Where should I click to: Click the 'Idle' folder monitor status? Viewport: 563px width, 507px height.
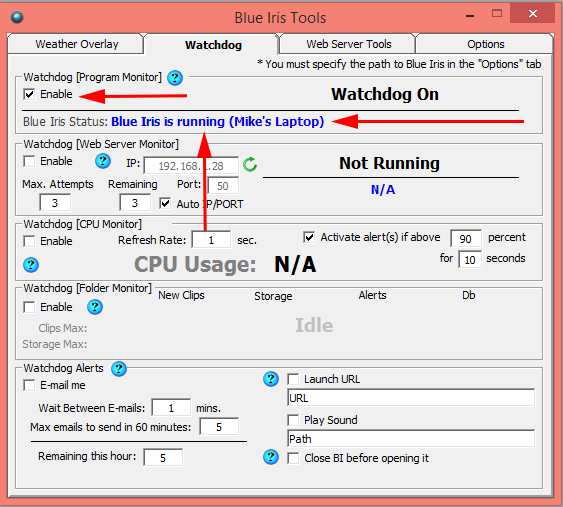pos(314,325)
